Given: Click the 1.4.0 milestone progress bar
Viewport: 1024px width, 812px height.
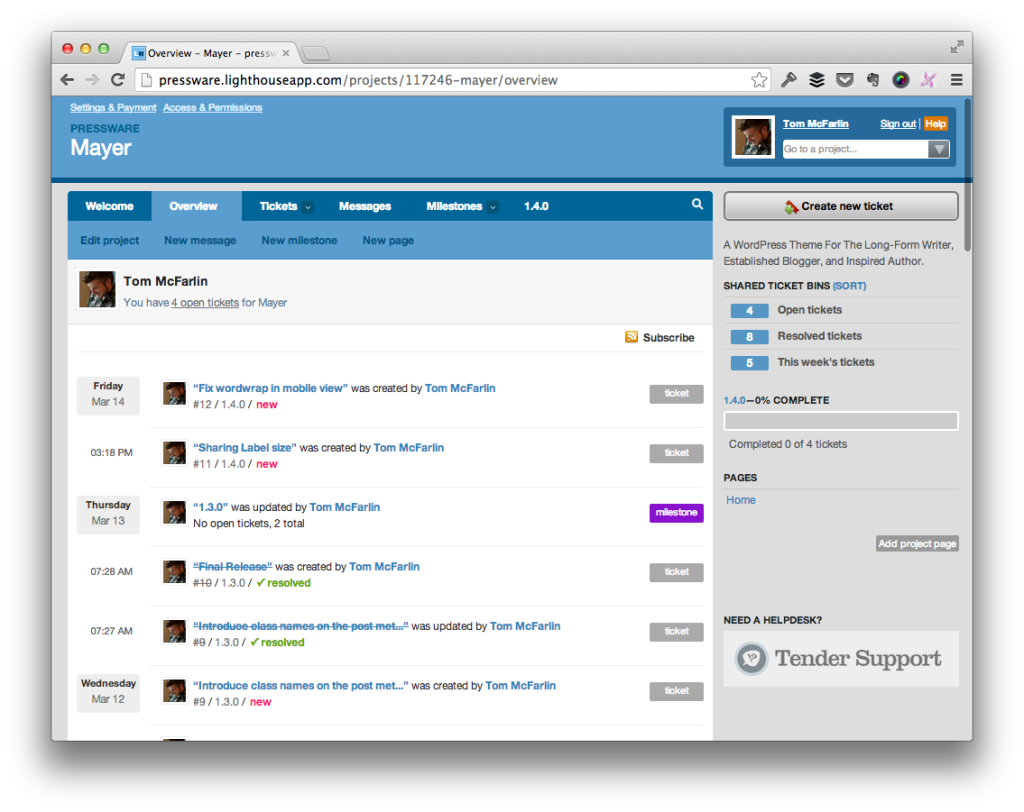Looking at the screenshot, I should tap(840, 421).
